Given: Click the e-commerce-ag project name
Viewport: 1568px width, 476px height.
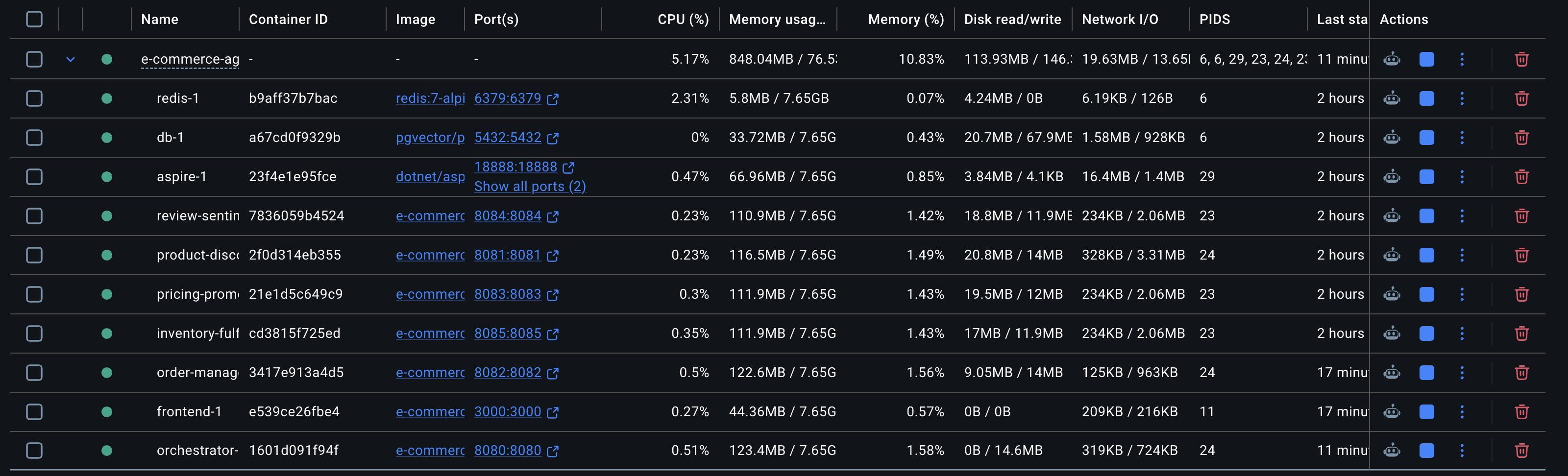Looking at the screenshot, I should click(189, 59).
